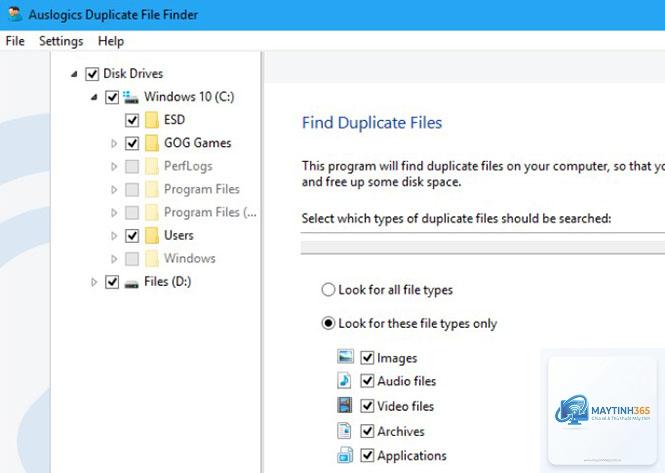This screenshot has height=473, width=665.
Task: Uncheck the Video files checkbox
Action: 367,406
